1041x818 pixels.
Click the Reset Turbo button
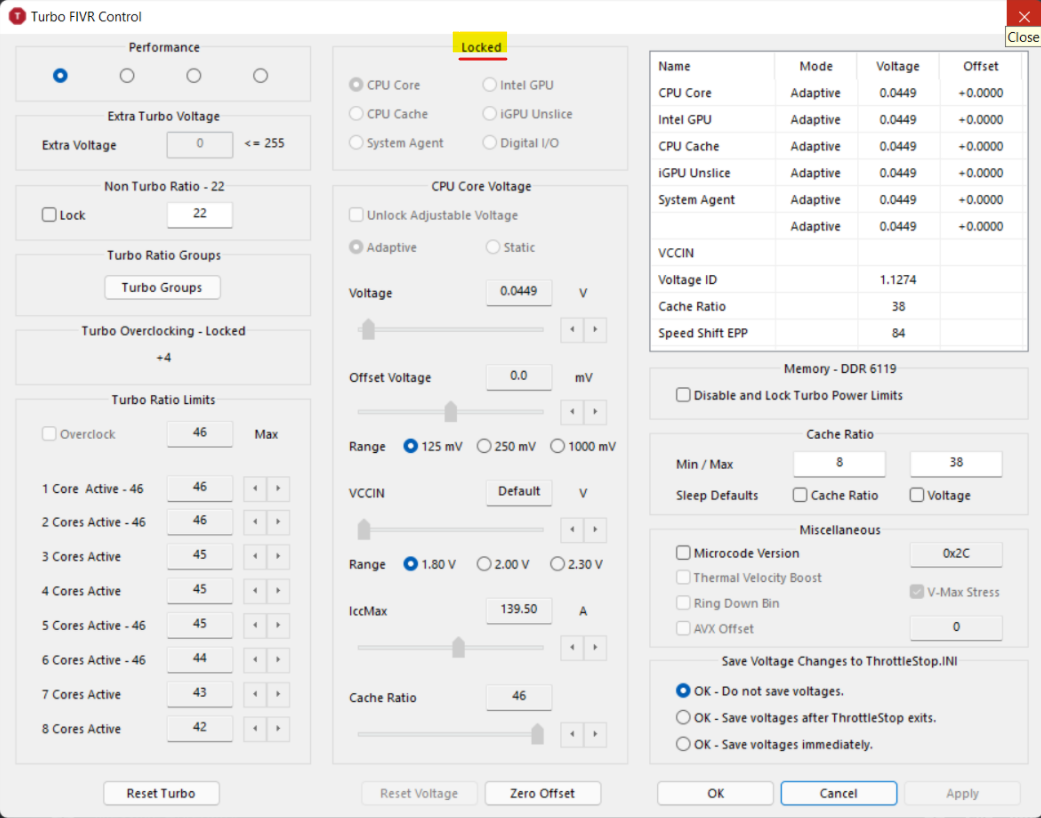point(161,793)
